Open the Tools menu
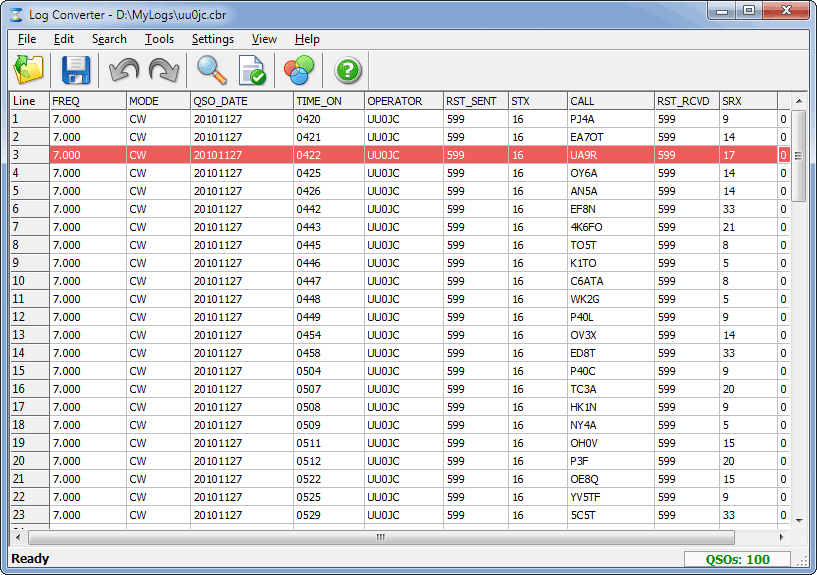Viewport: 817px width, 575px height. tap(159, 39)
